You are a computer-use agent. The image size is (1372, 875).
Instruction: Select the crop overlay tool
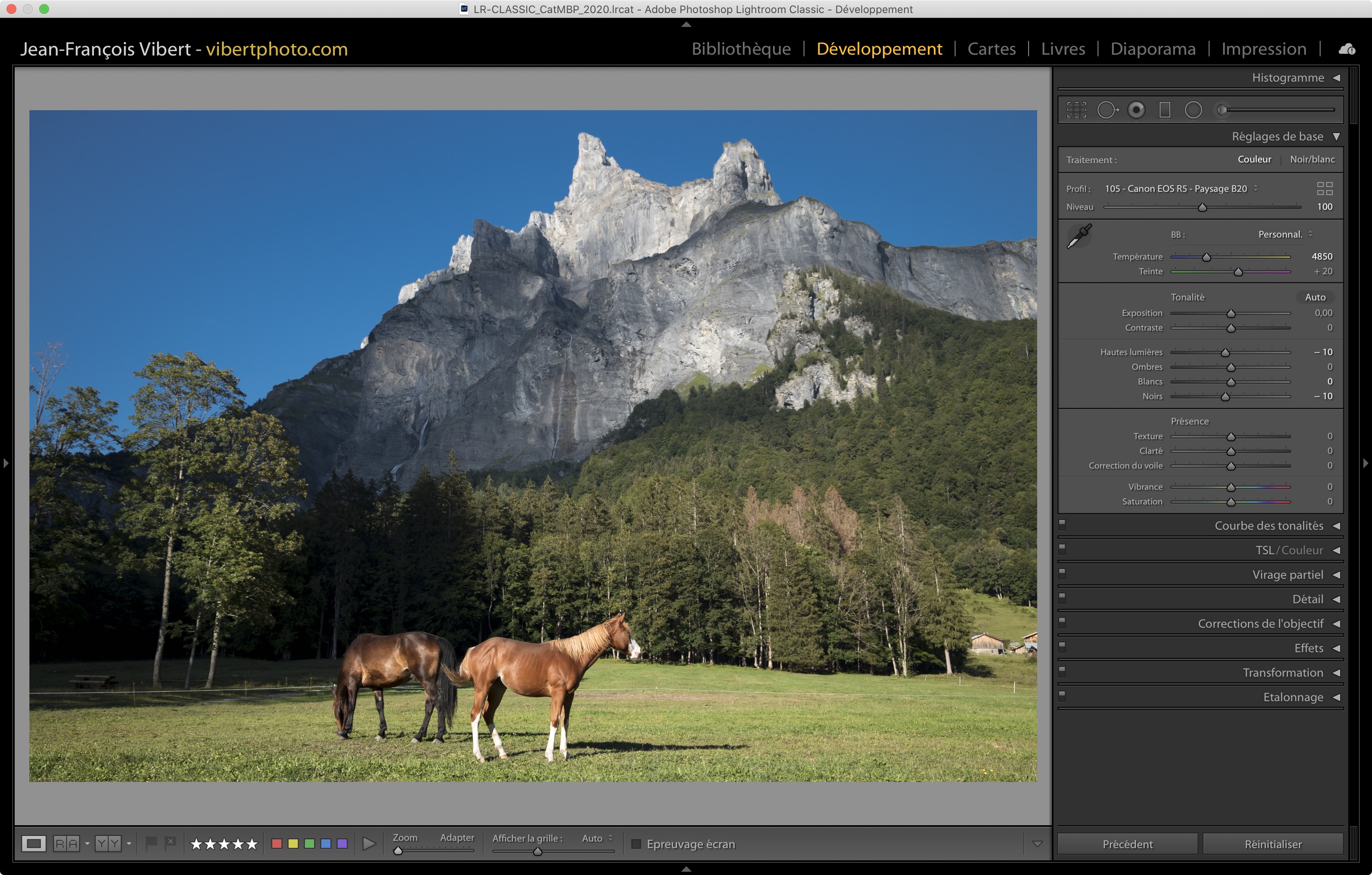(x=1076, y=110)
